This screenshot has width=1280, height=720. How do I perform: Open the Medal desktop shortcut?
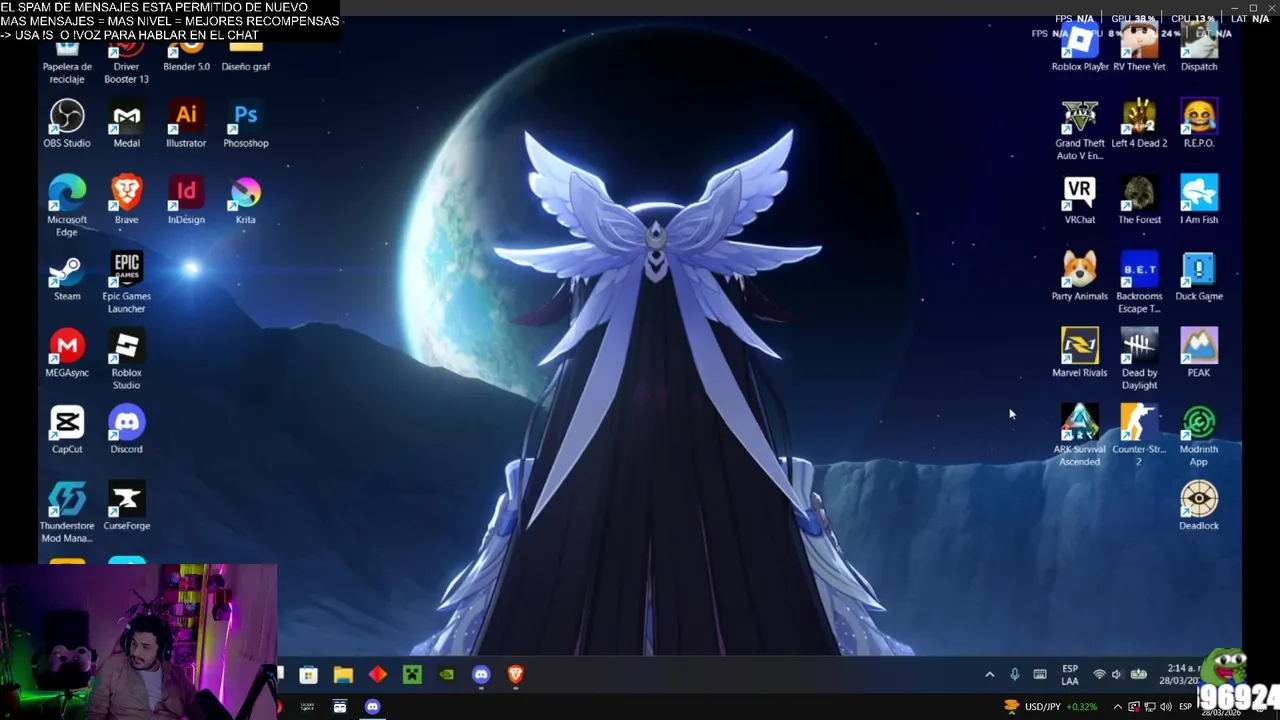[x=126, y=124]
